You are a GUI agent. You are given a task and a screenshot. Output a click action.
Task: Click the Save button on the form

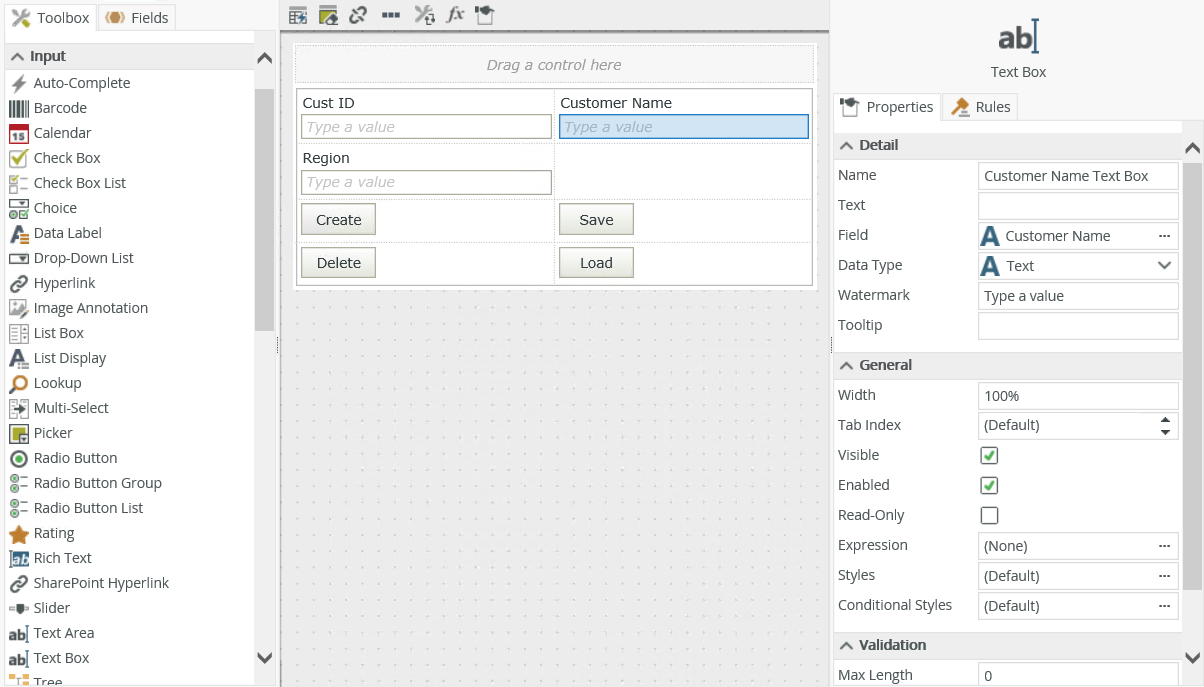[596, 220]
